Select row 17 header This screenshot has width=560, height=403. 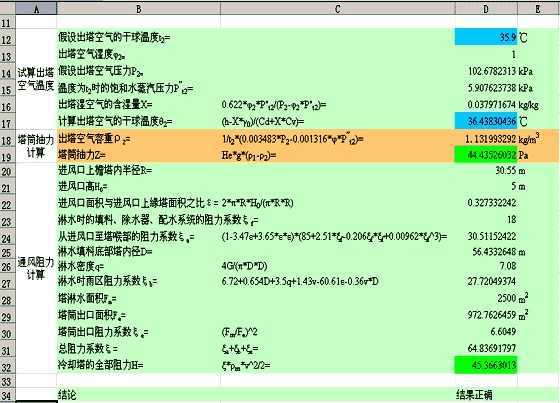[x=7, y=122]
